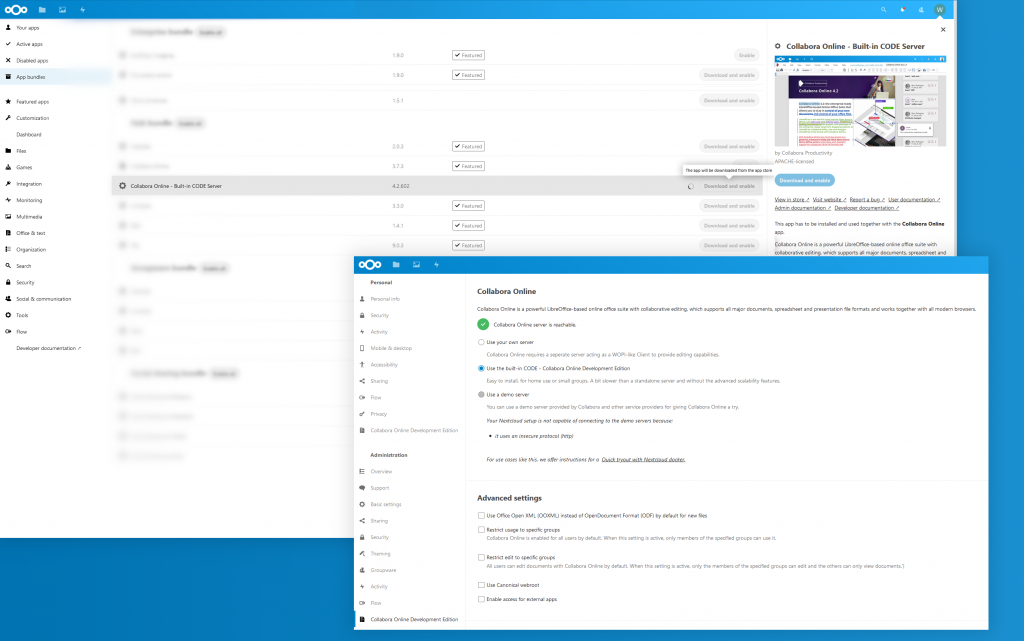The height and width of the screenshot is (641, 1024).
Task: Click Nextcloud logo in settings window
Action: (x=370, y=264)
